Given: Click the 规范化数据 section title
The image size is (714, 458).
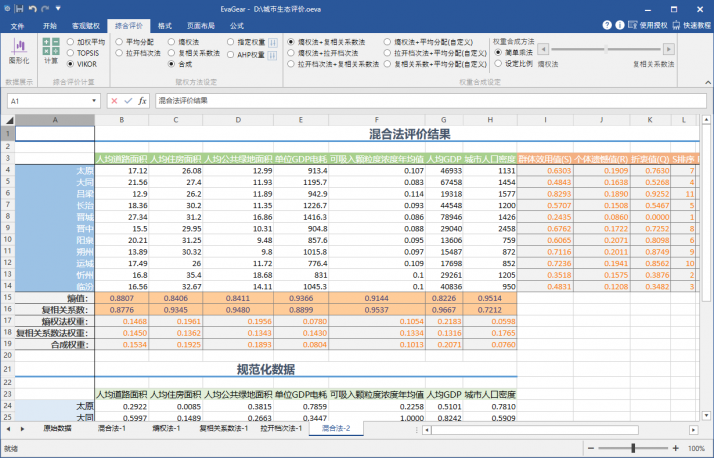Looking at the screenshot, I should [266, 369].
